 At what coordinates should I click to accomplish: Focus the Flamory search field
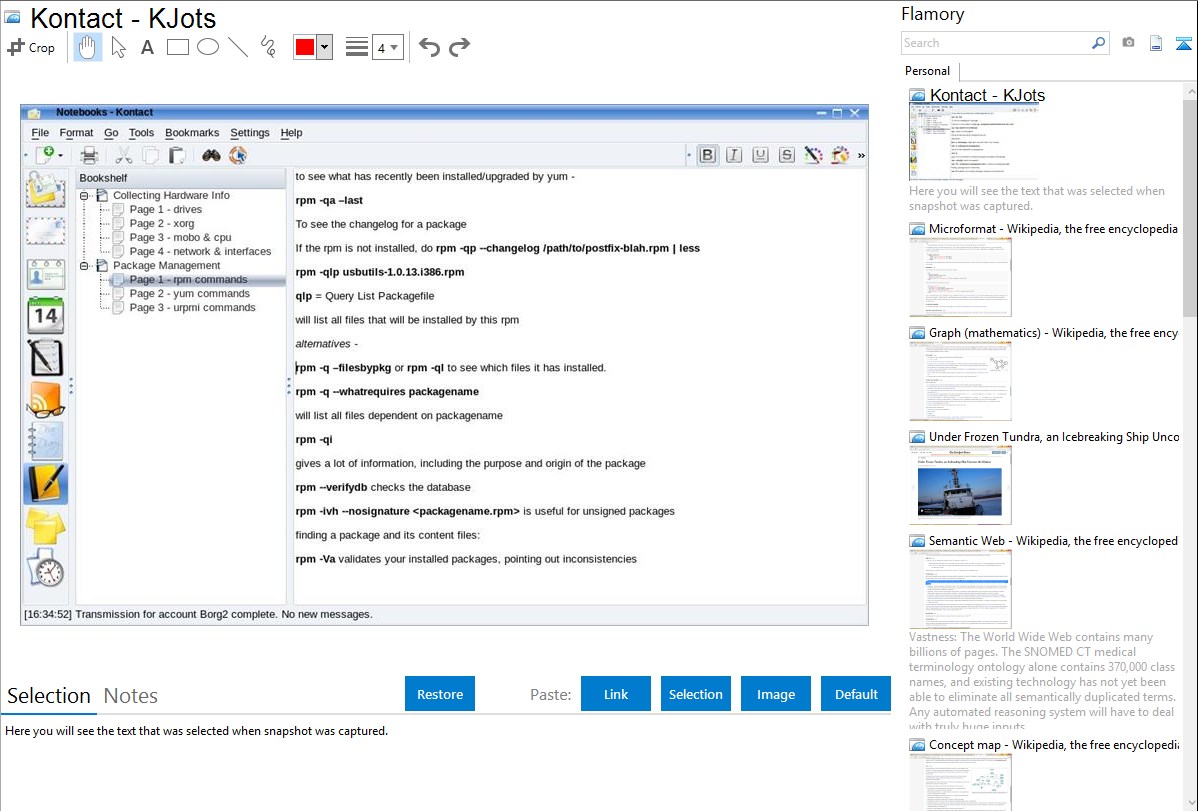pyautogui.click(x=995, y=43)
